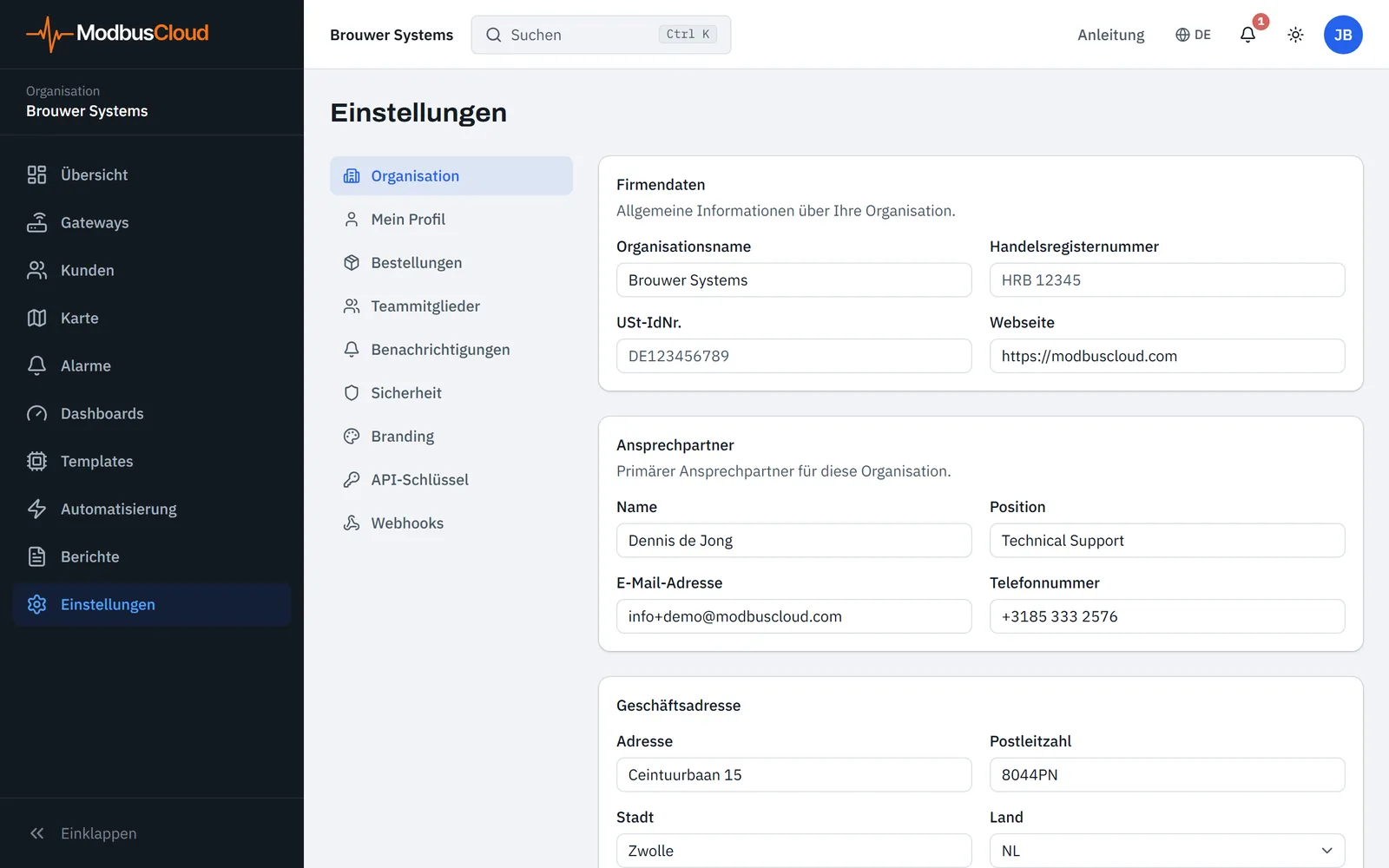The height and width of the screenshot is (868, 1389).
Task: Open the DE language selector
Action: pyautogui.click(x=1193, y=35)
